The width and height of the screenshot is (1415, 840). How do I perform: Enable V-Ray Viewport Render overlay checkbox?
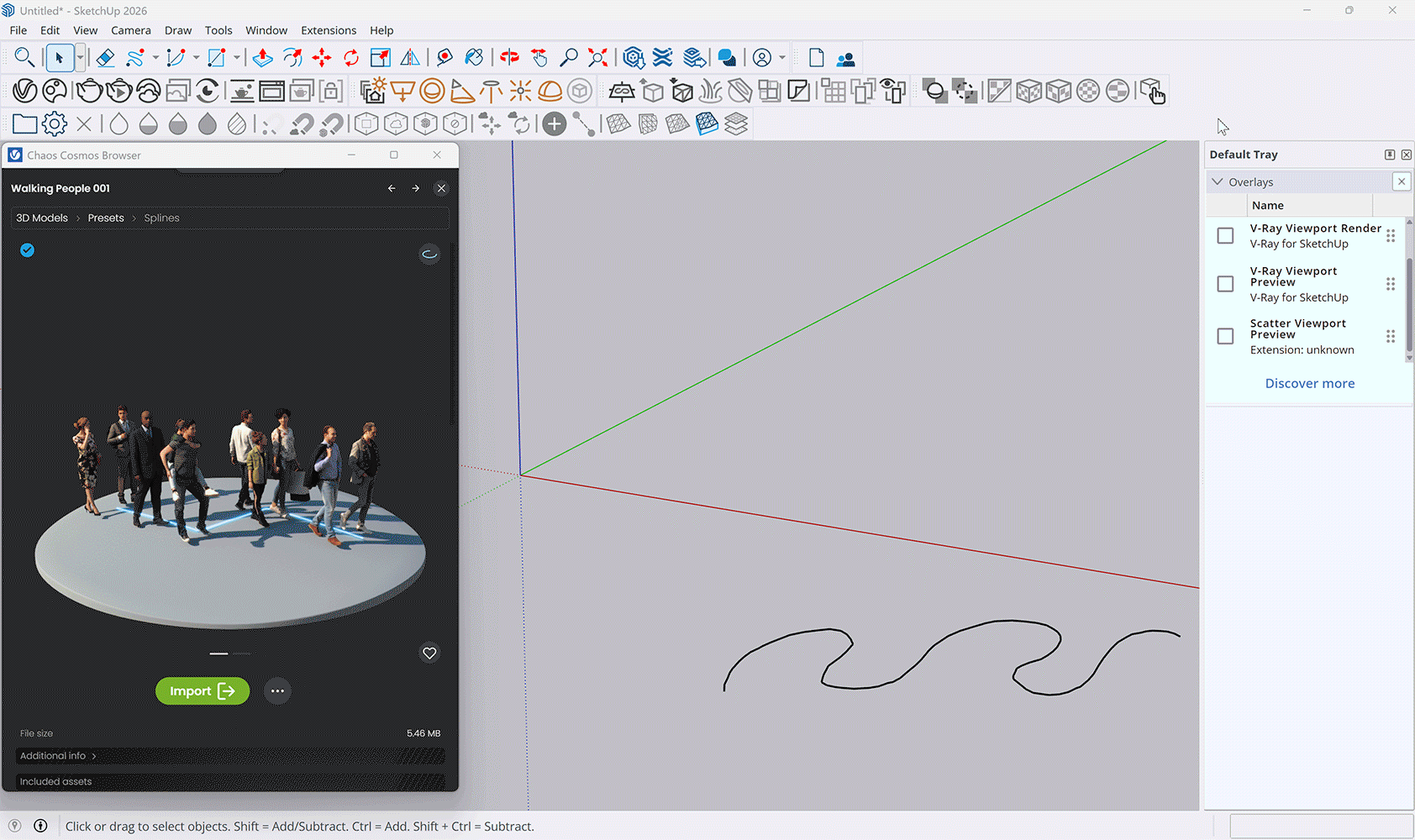1225,236
